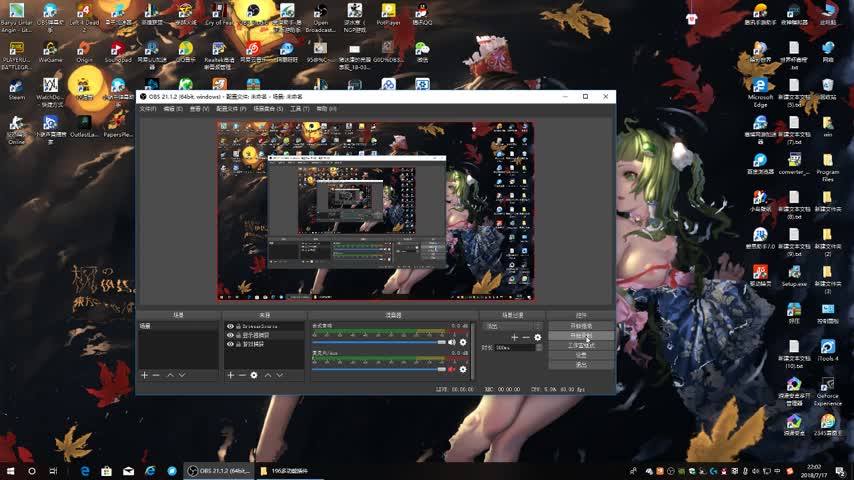
Task: Remove selected scene with minus icon
Action: point(156,375)
